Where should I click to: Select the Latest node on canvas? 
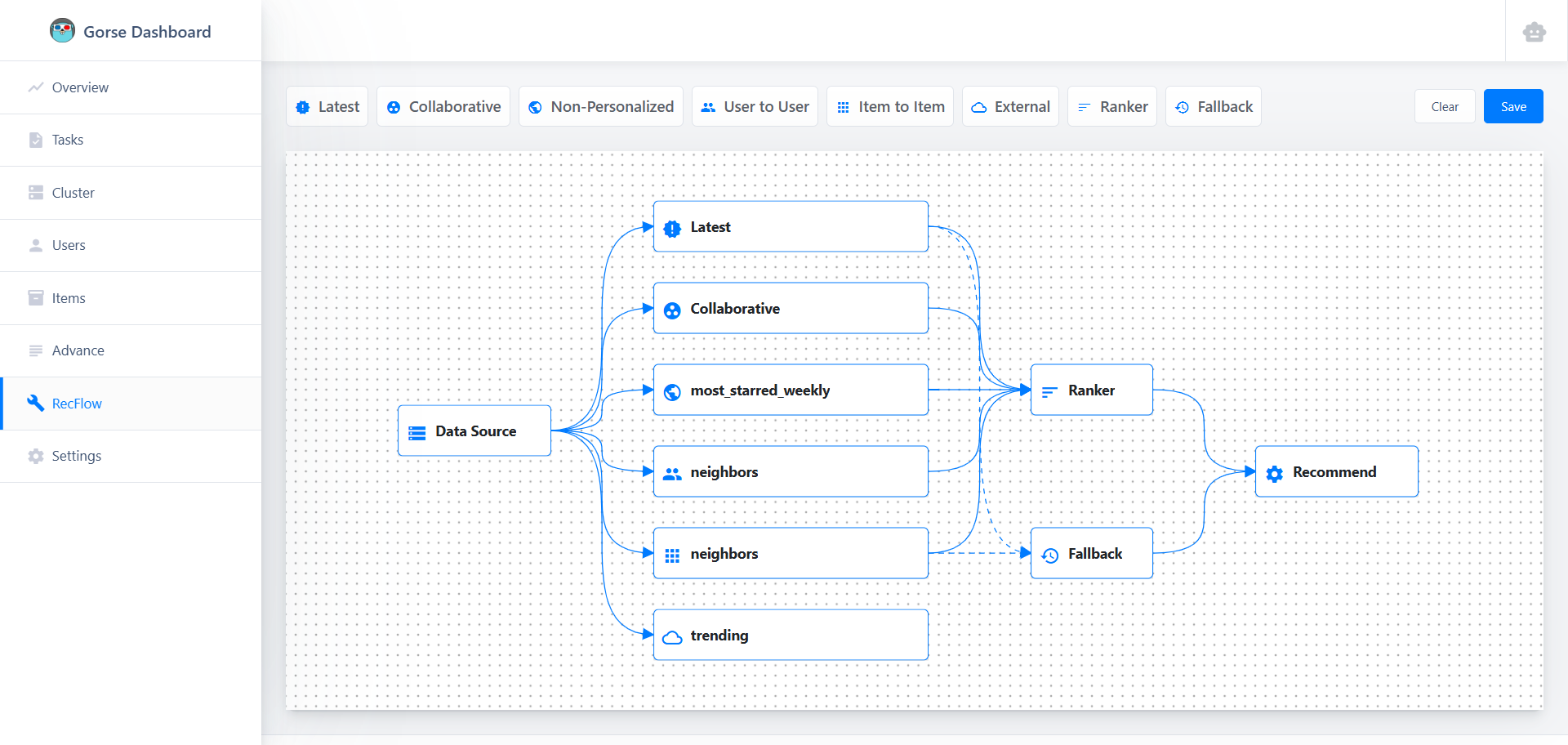coord(790,227)
